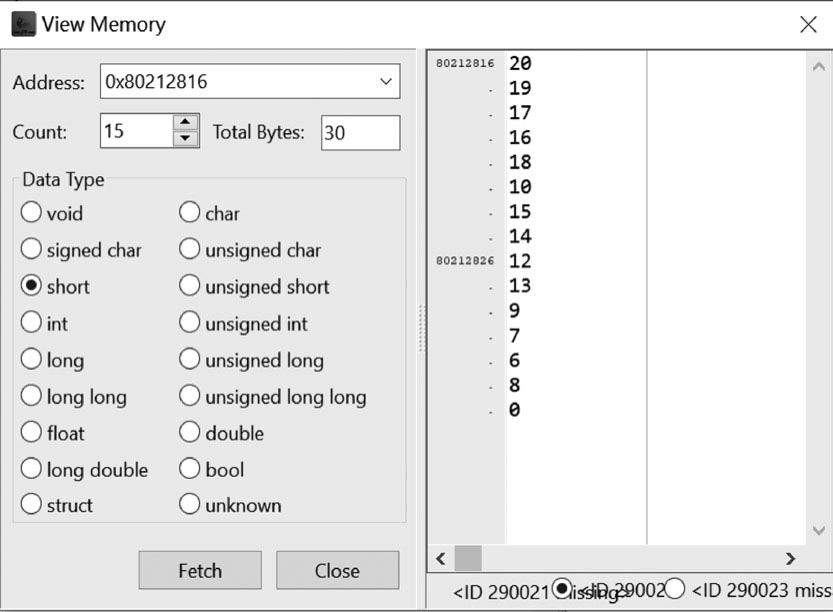
Task: Click the address label 80212826
Action: (465, 261)
